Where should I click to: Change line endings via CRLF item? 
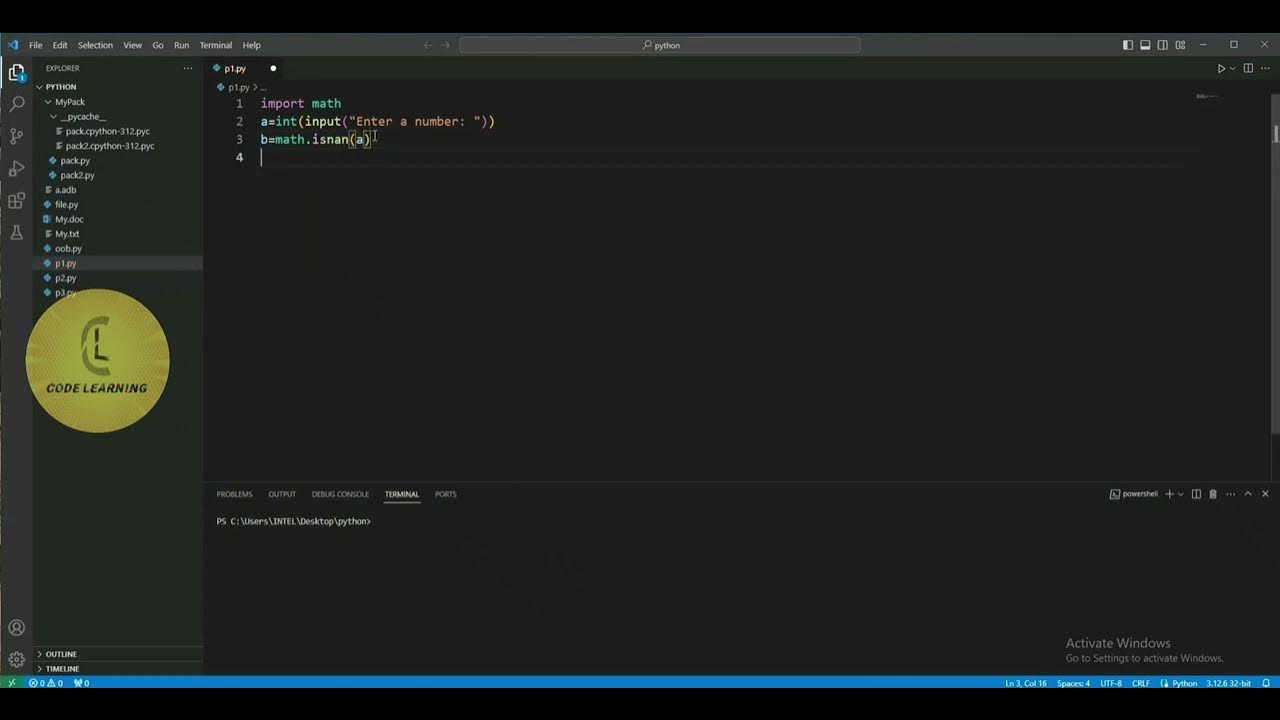click(1140, 683)
